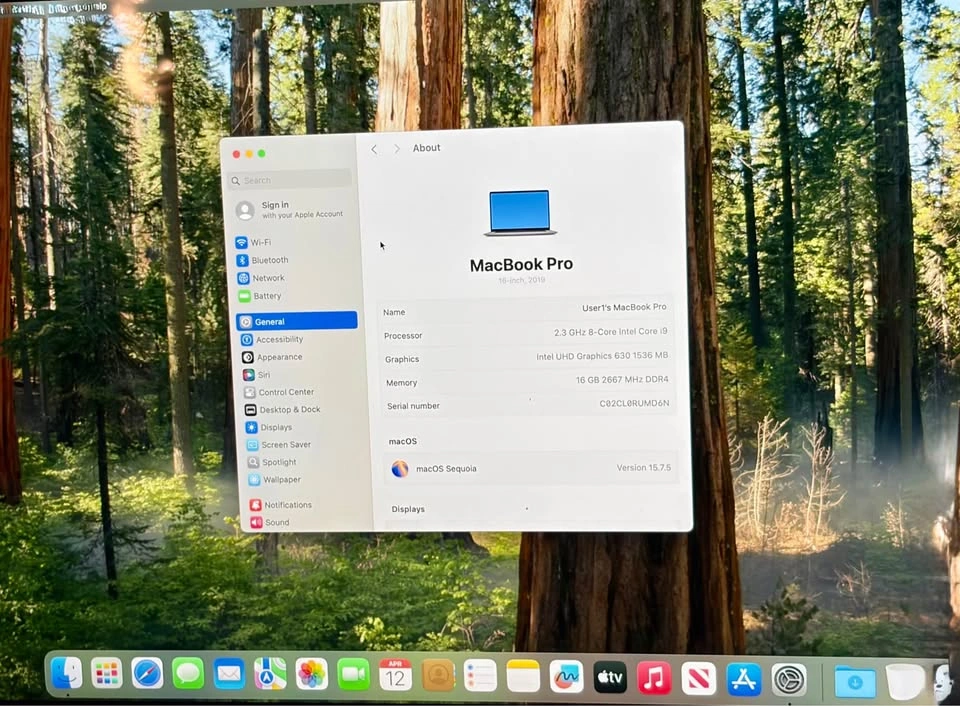This screenshot has height=706, width=960.
Task: Open Bluetooth settings in sidebar
Action: coord(263,260)
